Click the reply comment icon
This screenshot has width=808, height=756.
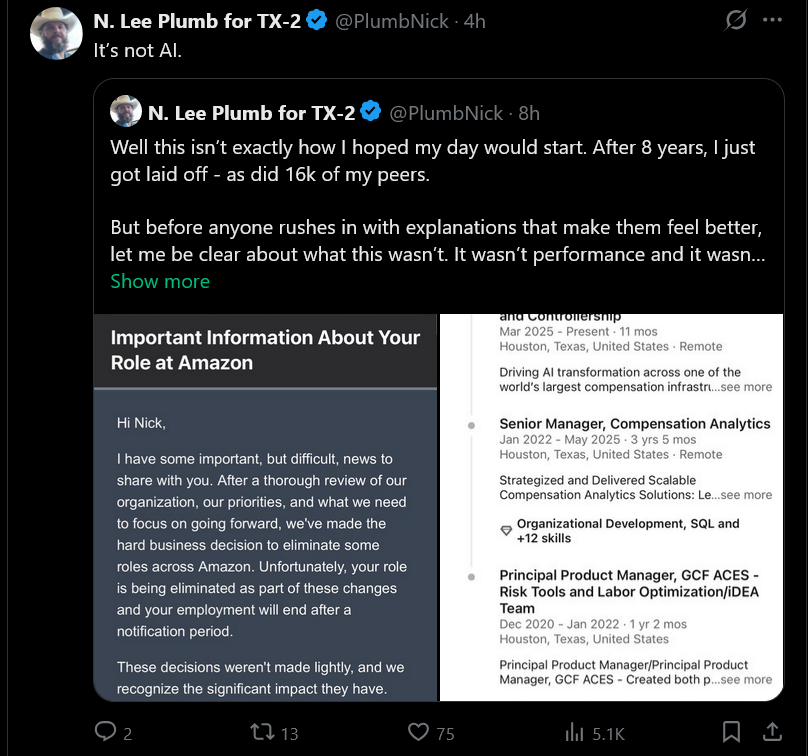point(106,732)
